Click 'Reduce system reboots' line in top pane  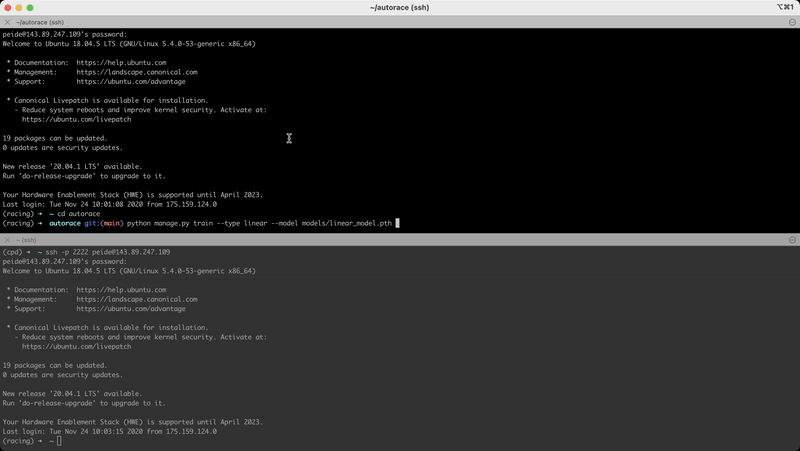141,110
